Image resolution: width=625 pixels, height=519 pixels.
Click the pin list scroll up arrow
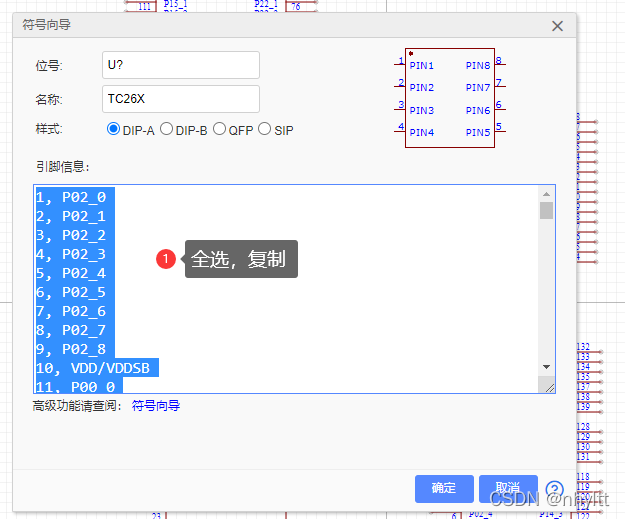click(x=546, y=194)
